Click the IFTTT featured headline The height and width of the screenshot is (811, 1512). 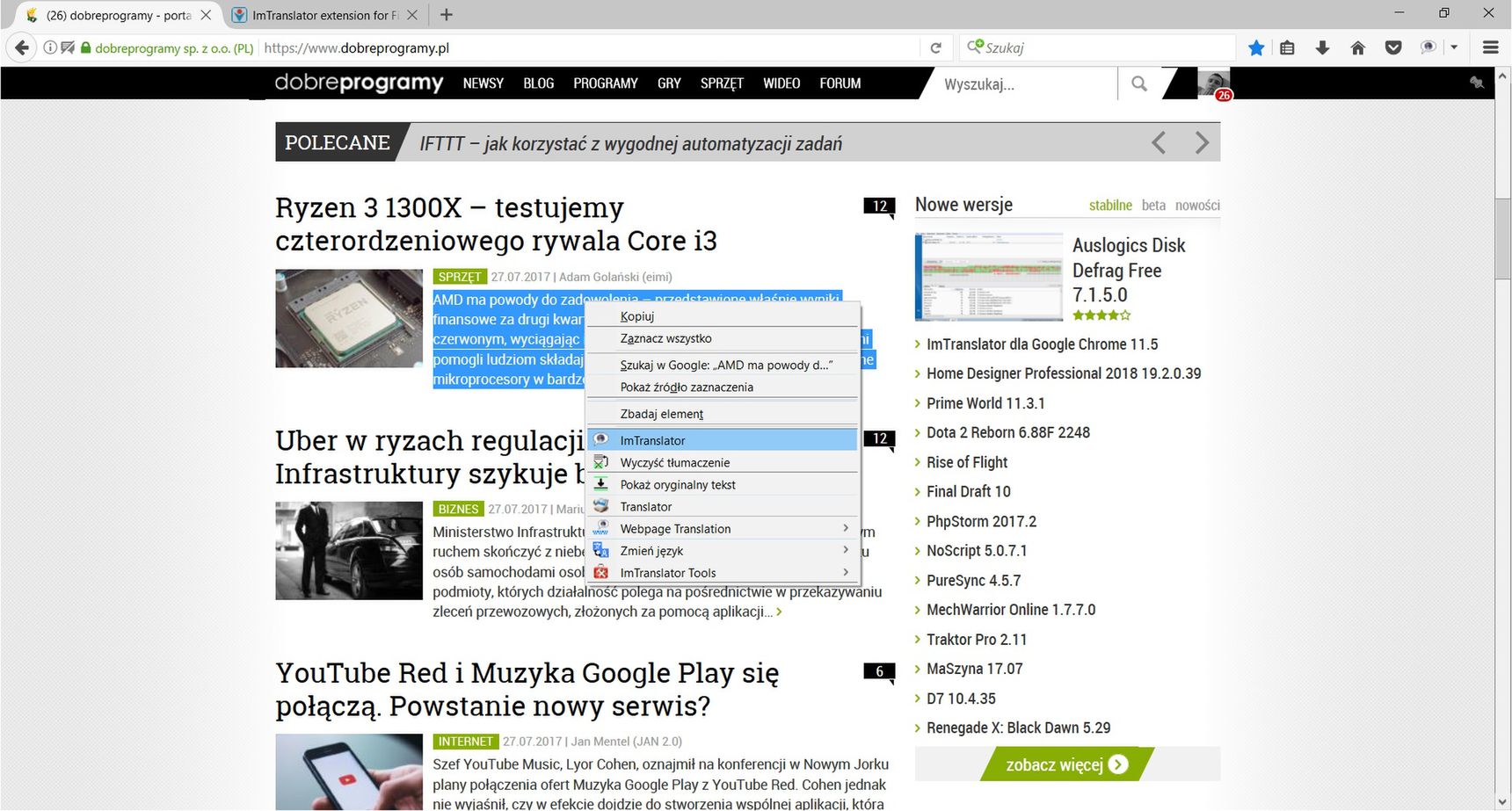point(630,143)
